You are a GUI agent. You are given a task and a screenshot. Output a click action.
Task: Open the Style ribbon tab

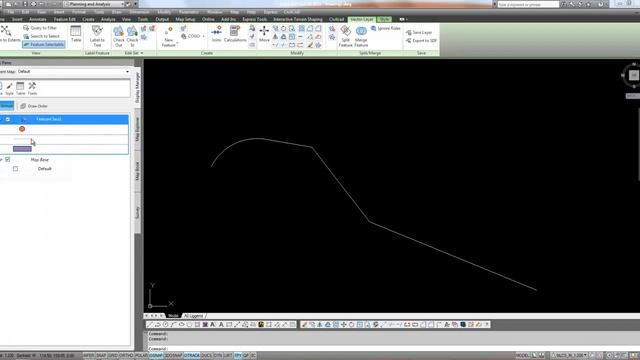(x=384, y=19)
